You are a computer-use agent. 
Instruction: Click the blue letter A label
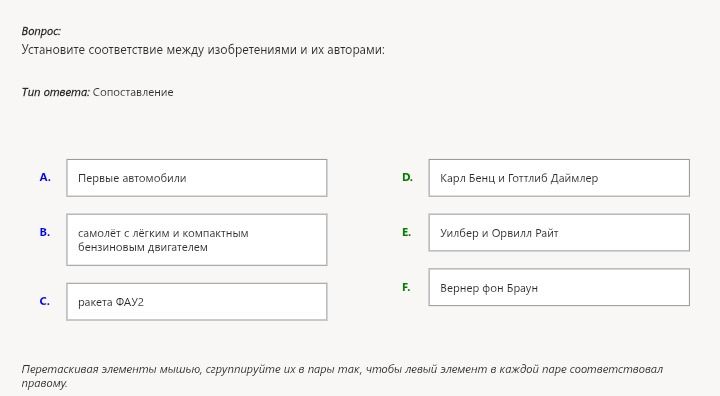tap(45, 177)
